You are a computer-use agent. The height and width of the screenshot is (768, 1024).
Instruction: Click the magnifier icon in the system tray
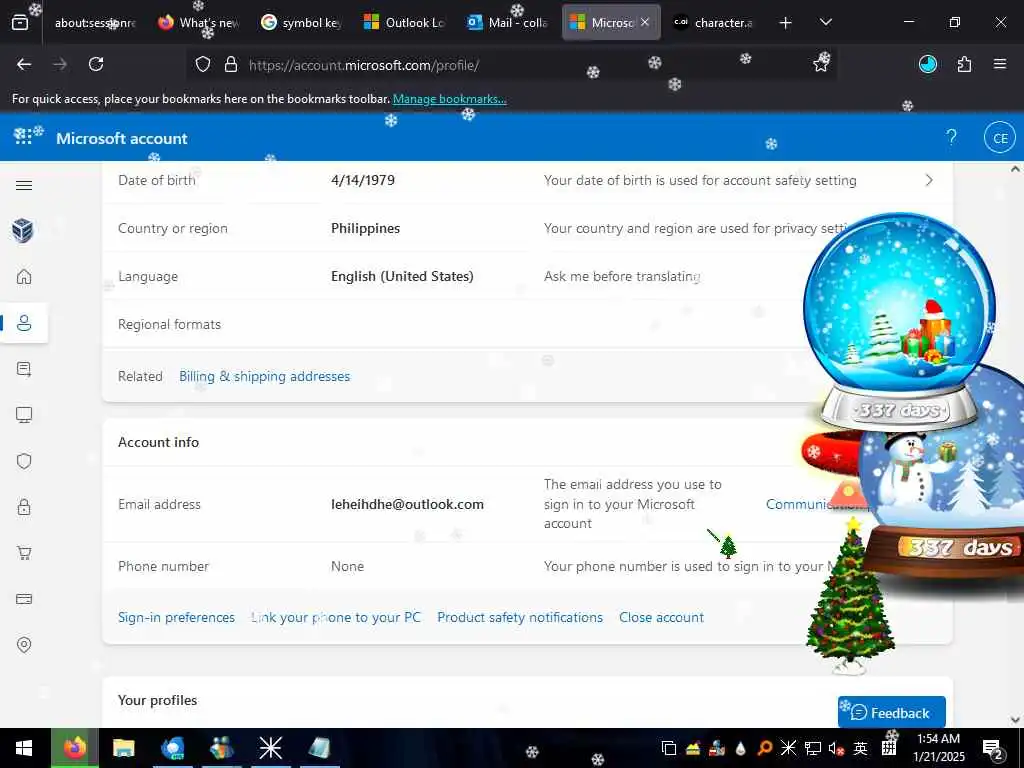764,748
